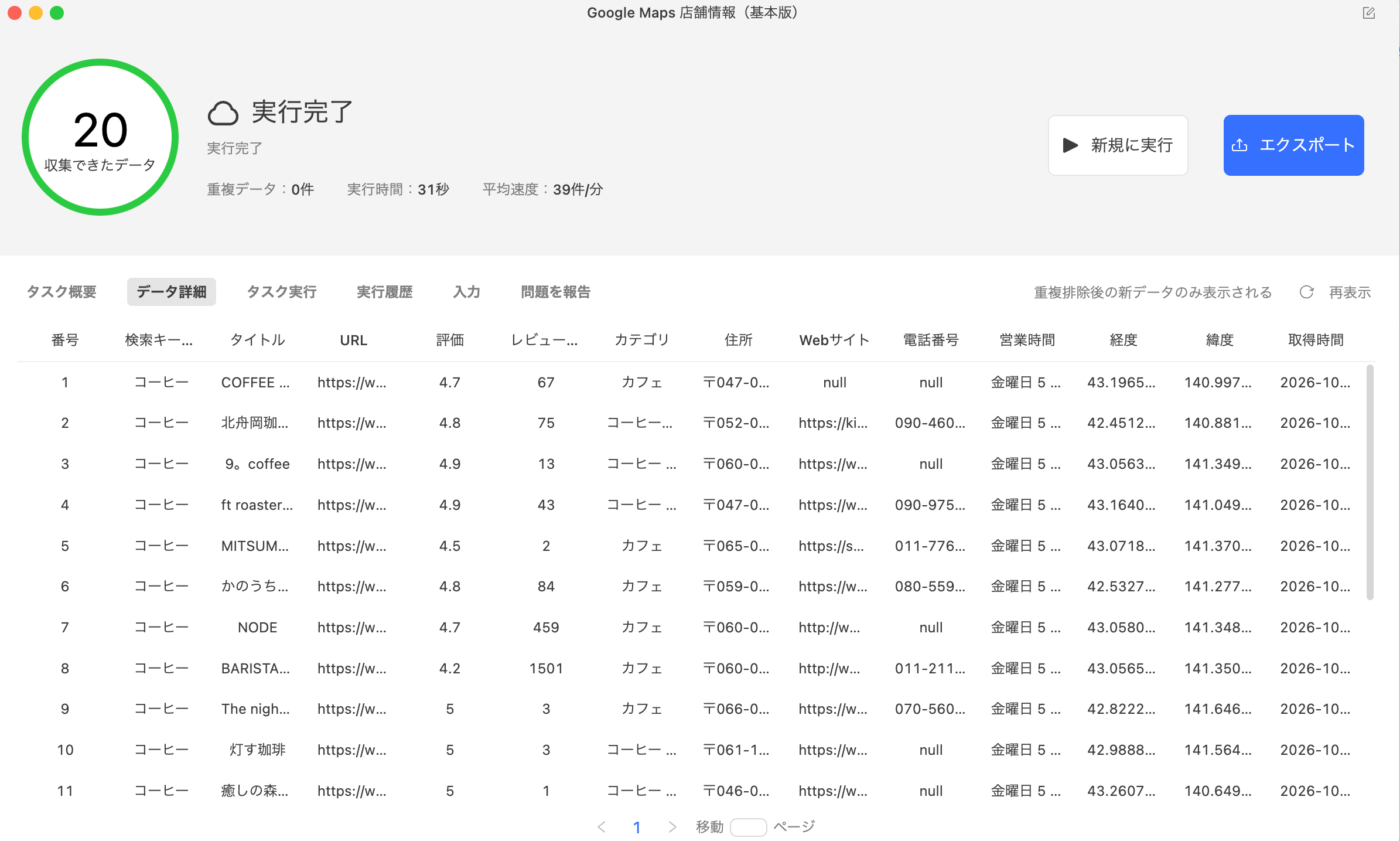The image size is (1400, 841).
Task: Start a new run with 新規に実行
Action: pos(1118,145)
